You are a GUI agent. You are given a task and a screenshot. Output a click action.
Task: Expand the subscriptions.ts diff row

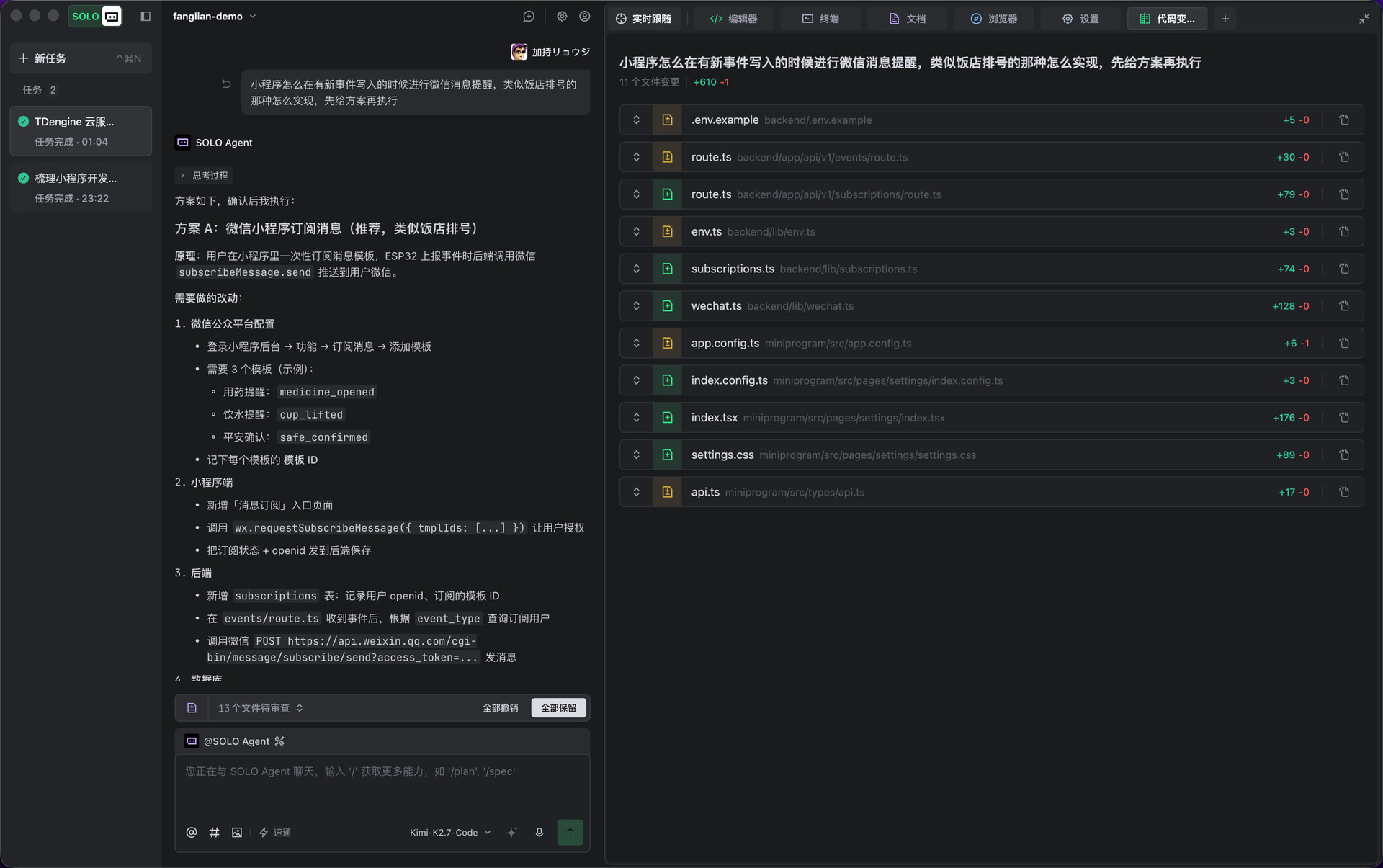coord(637,269)
